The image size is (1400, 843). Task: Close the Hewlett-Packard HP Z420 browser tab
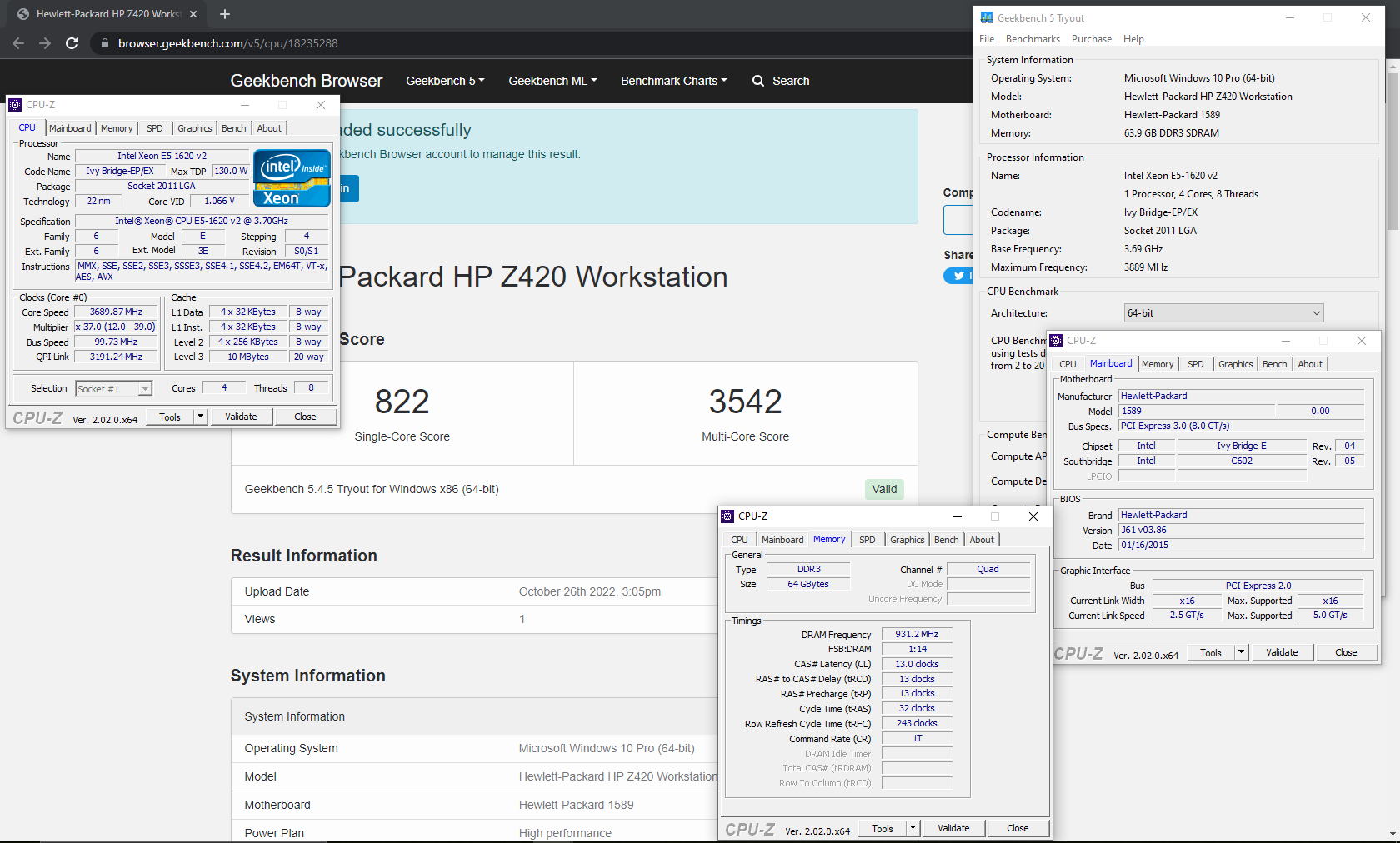coord(193,14)
